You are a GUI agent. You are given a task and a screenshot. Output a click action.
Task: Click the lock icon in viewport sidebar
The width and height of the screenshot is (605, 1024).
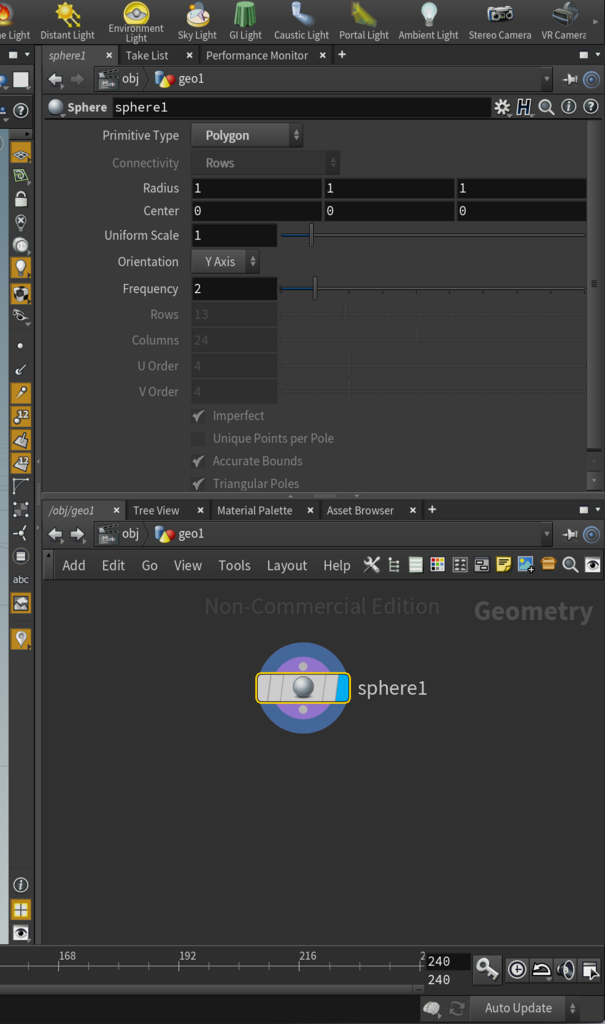point(21,199)
